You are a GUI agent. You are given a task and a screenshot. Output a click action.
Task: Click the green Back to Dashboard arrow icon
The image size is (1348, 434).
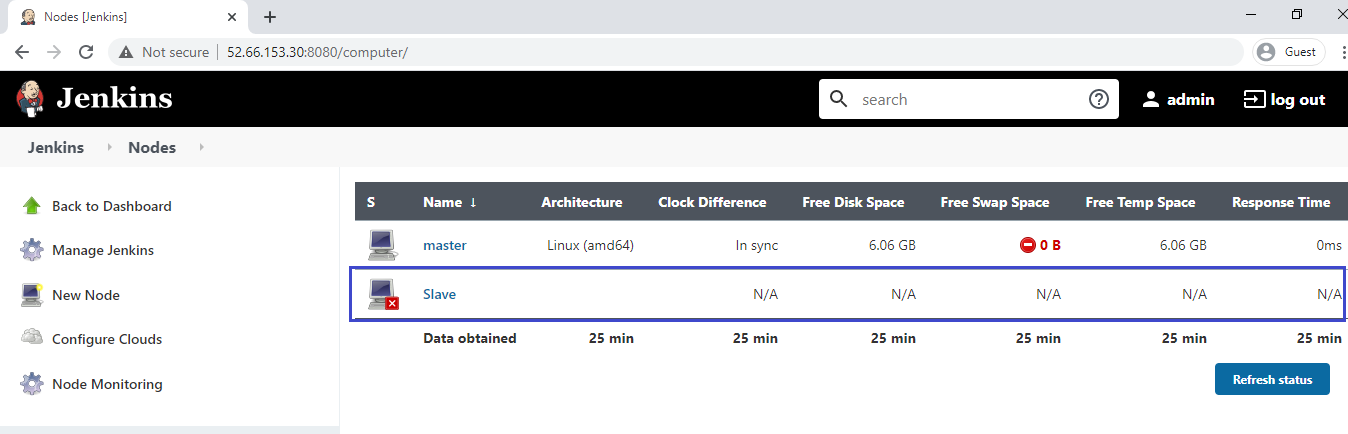[32, 206]
